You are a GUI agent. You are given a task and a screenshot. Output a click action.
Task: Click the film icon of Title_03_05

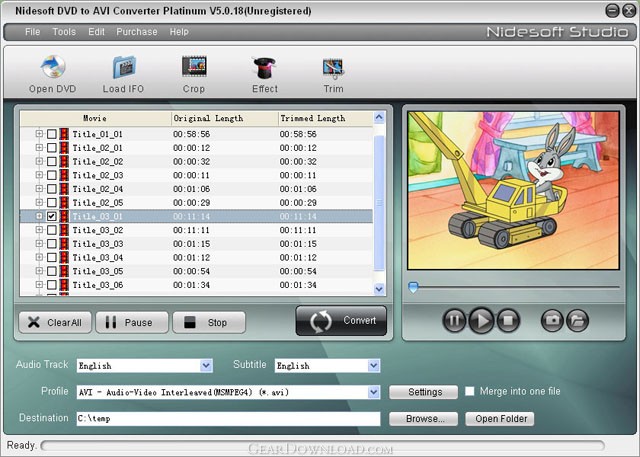pos(64,271)
